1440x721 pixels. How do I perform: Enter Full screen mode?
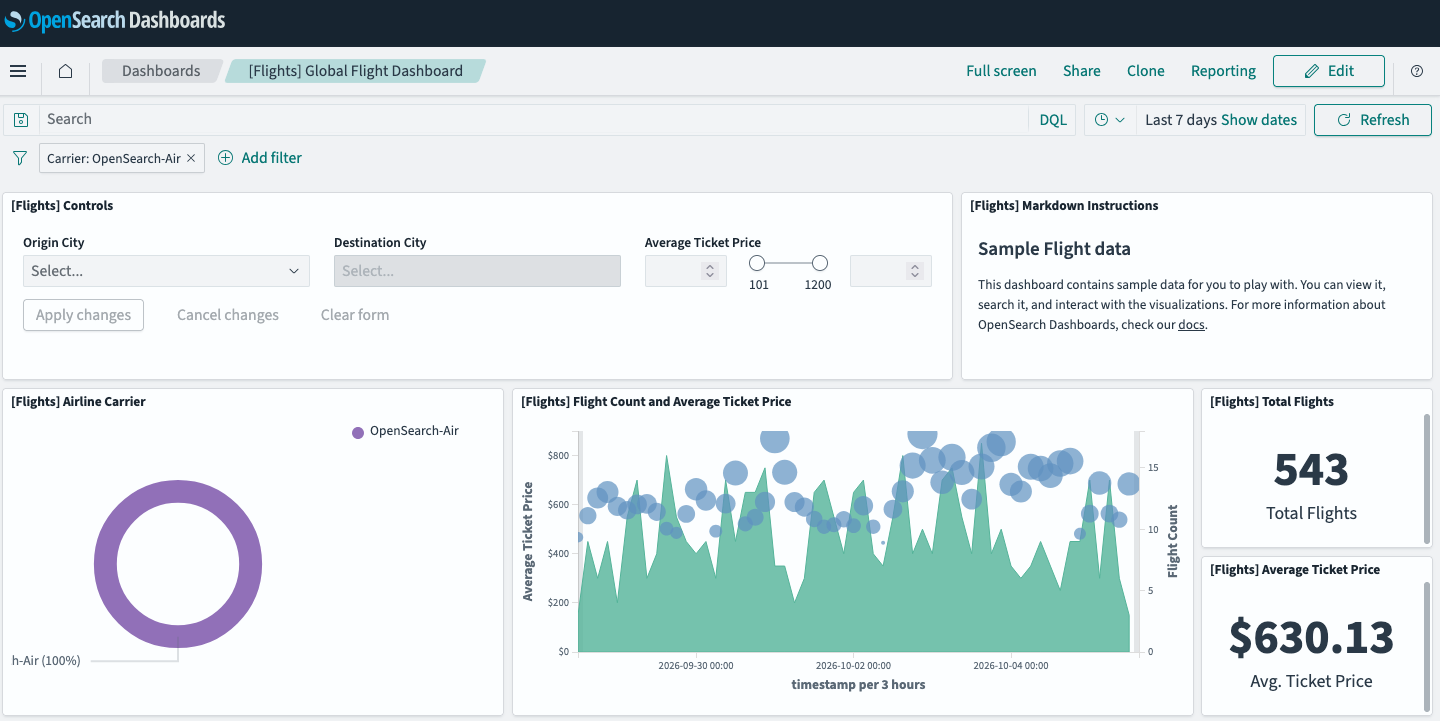(1001, 71)
